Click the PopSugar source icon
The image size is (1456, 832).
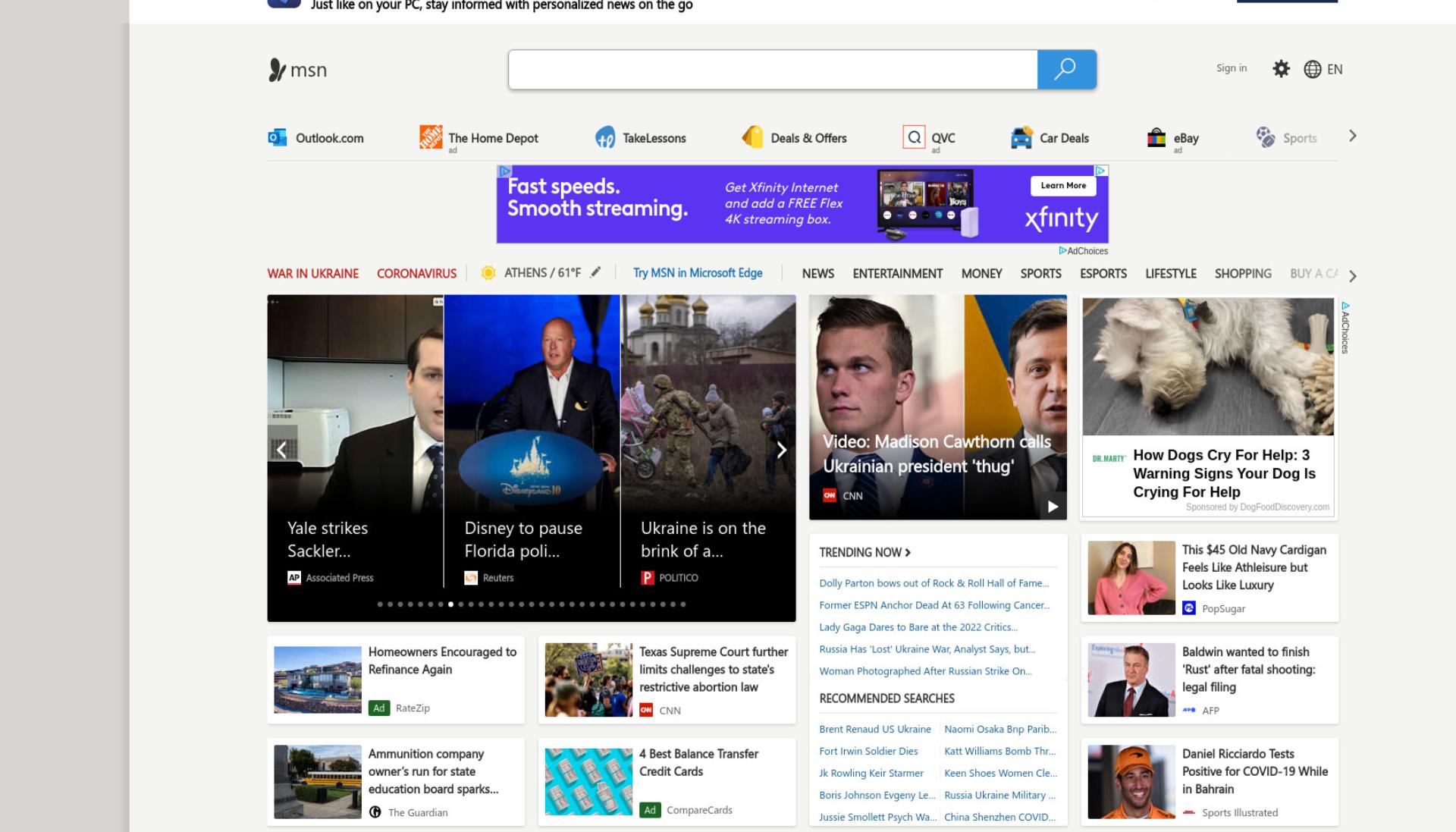1189,608
